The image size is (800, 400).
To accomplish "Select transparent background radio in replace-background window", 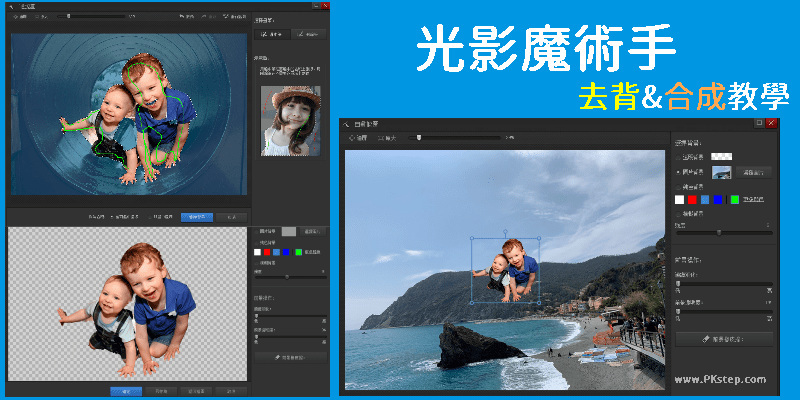I will (x=678, y=157).
